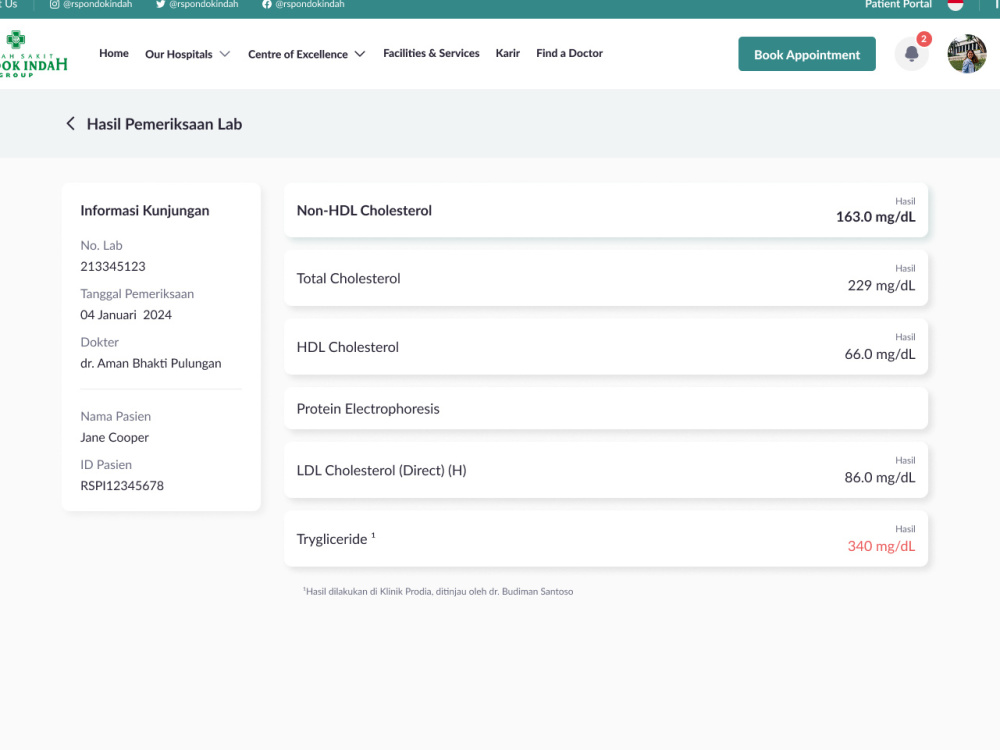Click the 86.0 mg/dL result value
Screen dimensions: 1000x750
pos(880,477)
